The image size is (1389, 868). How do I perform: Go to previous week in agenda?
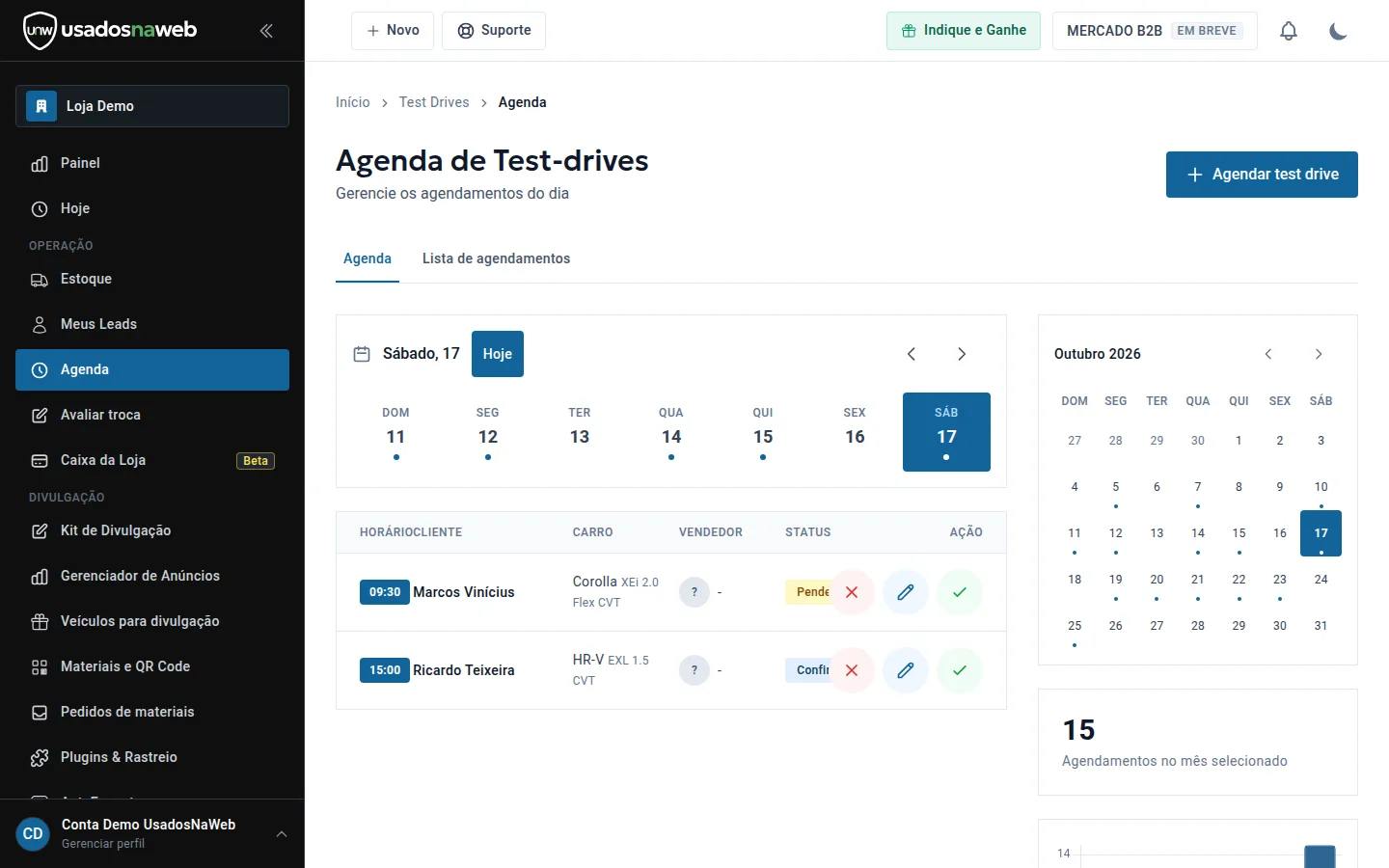tap(912, 354)
